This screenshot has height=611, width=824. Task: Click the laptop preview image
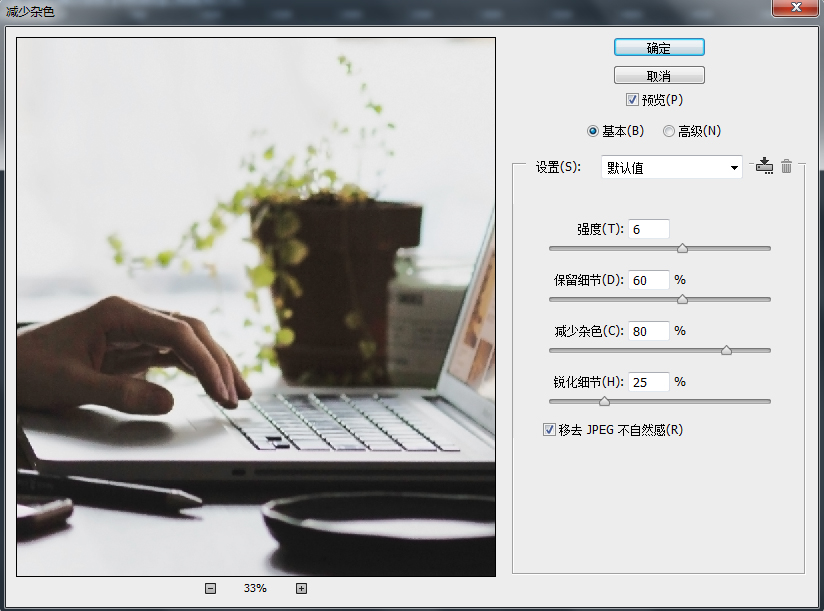256,307
